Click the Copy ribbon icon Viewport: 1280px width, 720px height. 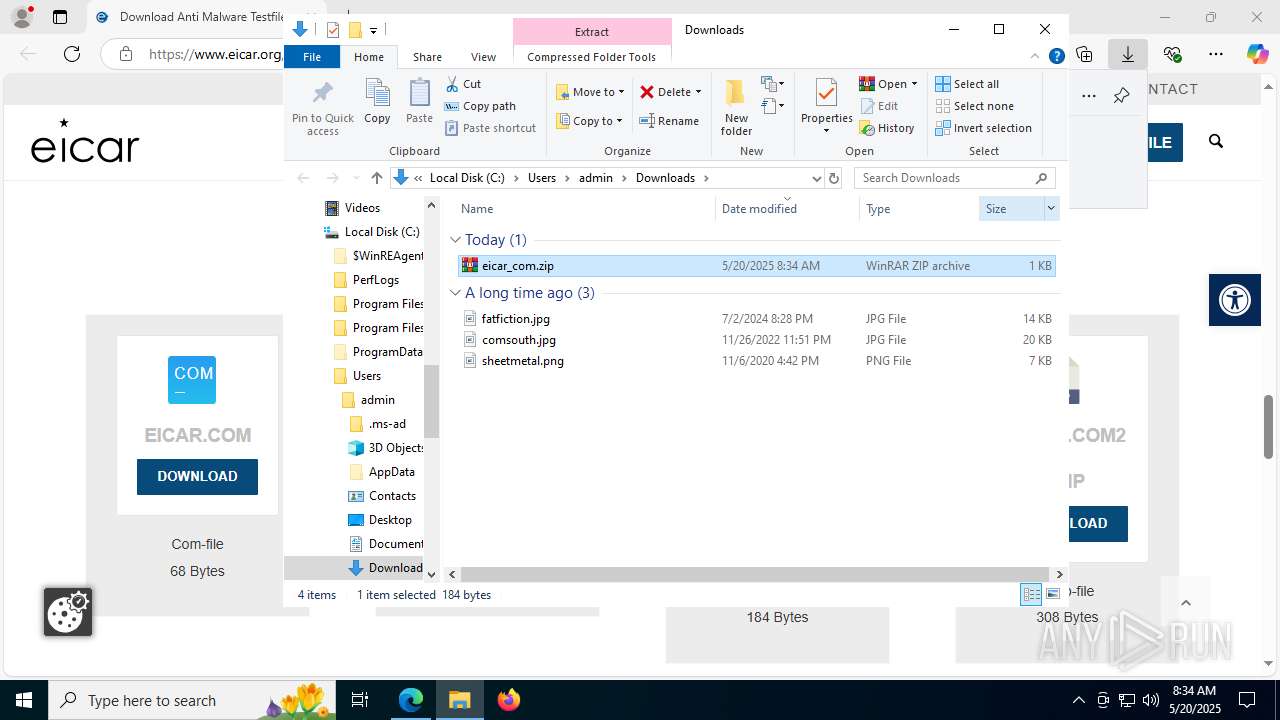click(377, 101)
